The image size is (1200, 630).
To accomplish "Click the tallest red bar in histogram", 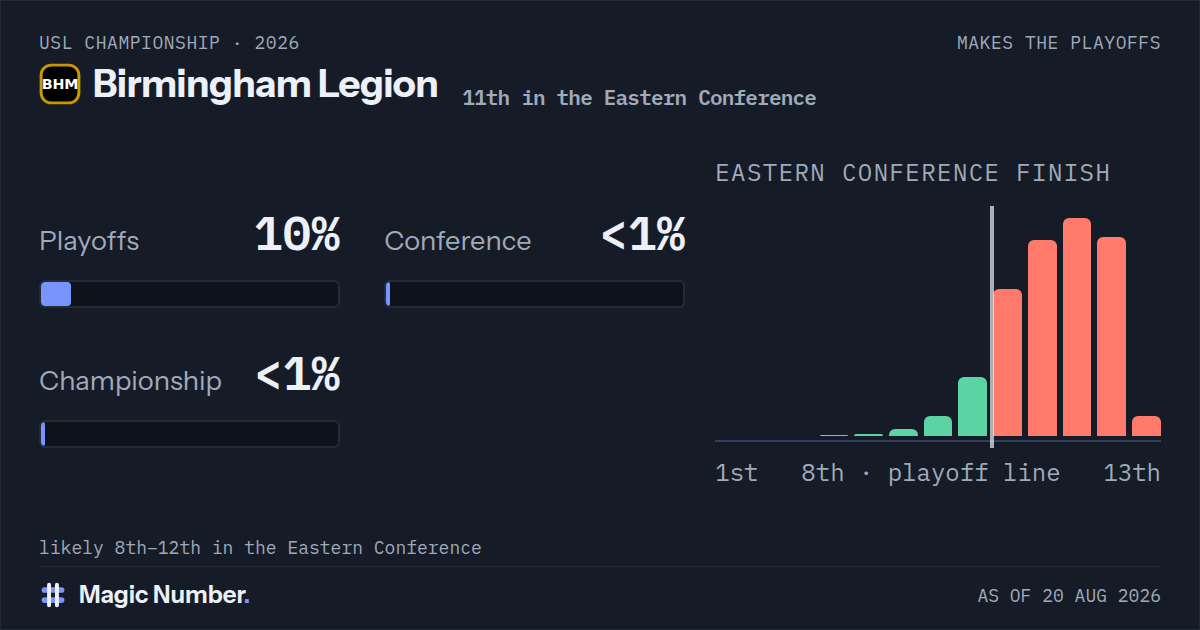I will (1077, 327).
